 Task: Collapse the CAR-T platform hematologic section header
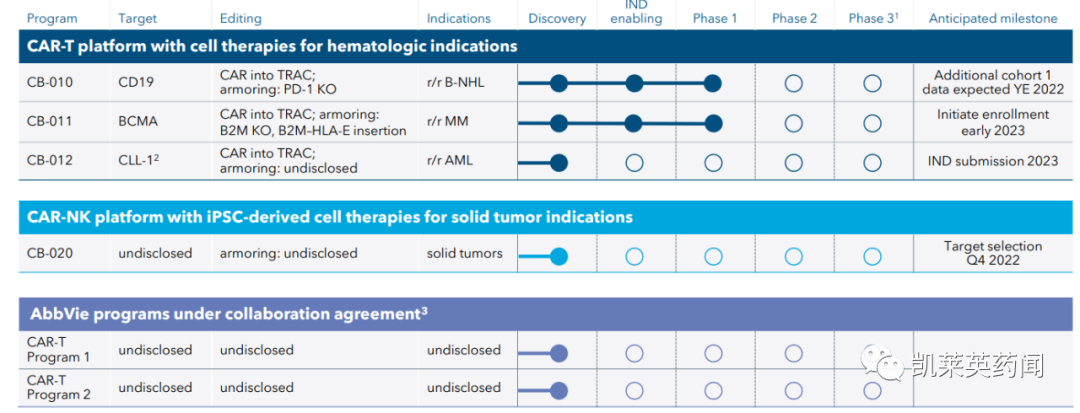tap(272, 47)
